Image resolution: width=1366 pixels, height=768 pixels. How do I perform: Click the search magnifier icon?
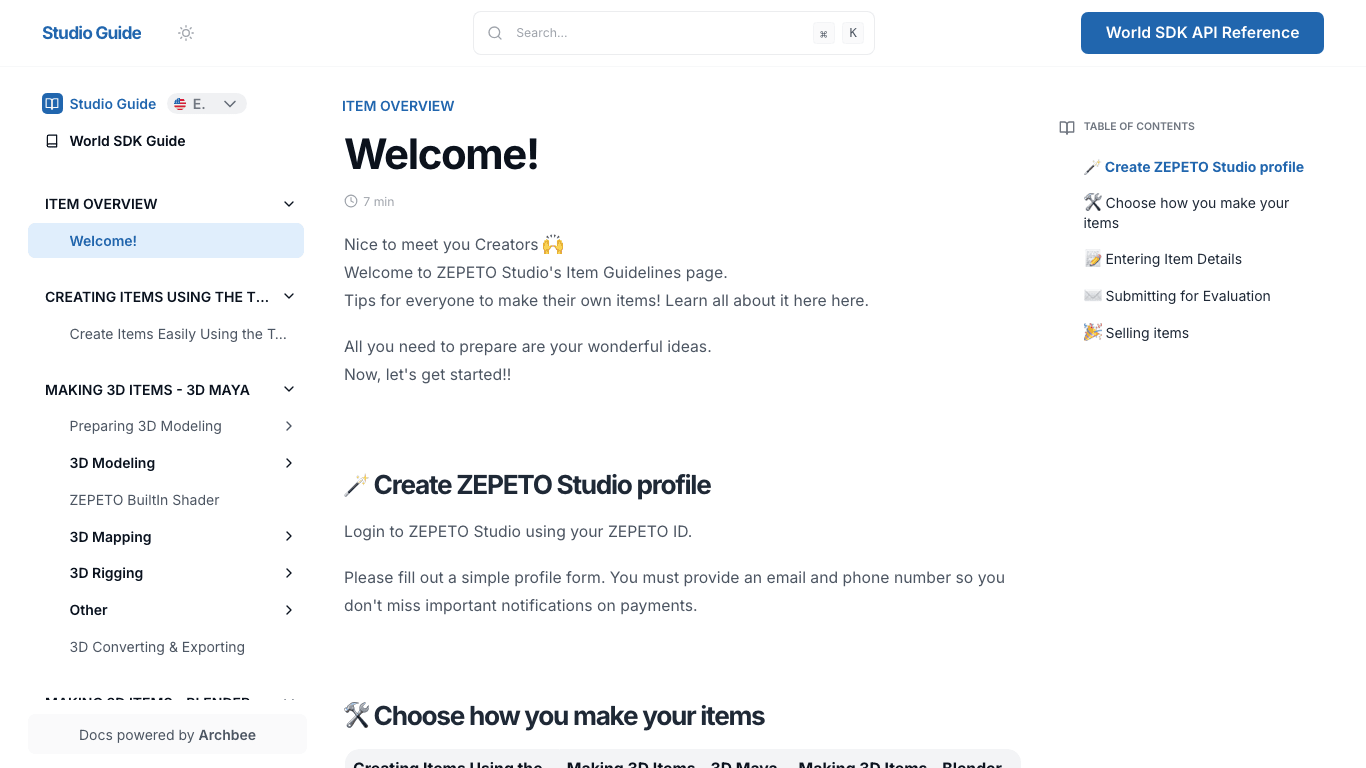[x=495, y=32]
